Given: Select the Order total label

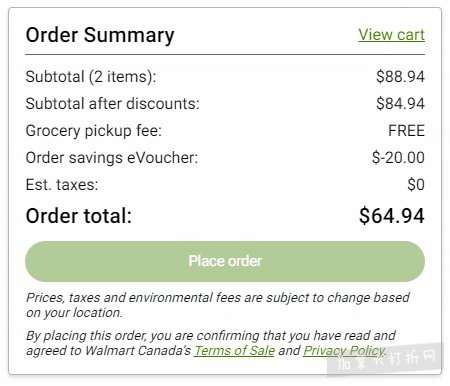Looking at the screenshot, I should [x=79, y=216].
